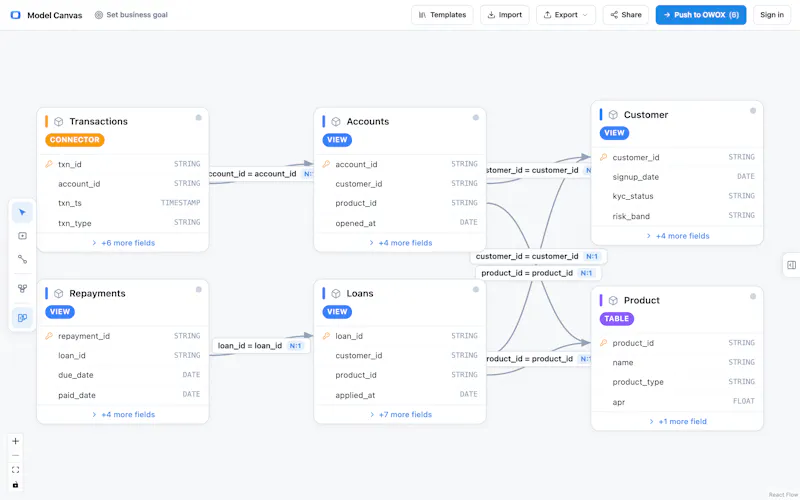This screenshot has height=500, width=800.
Task: Zoom out with the minus control
Action: coord(15,456)
